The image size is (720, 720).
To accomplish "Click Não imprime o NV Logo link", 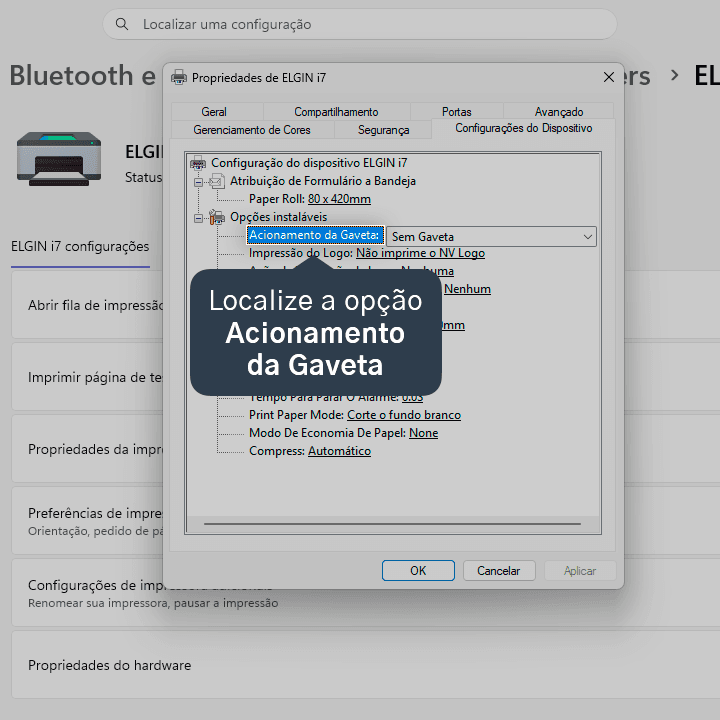I will click(x=421, y=253).
